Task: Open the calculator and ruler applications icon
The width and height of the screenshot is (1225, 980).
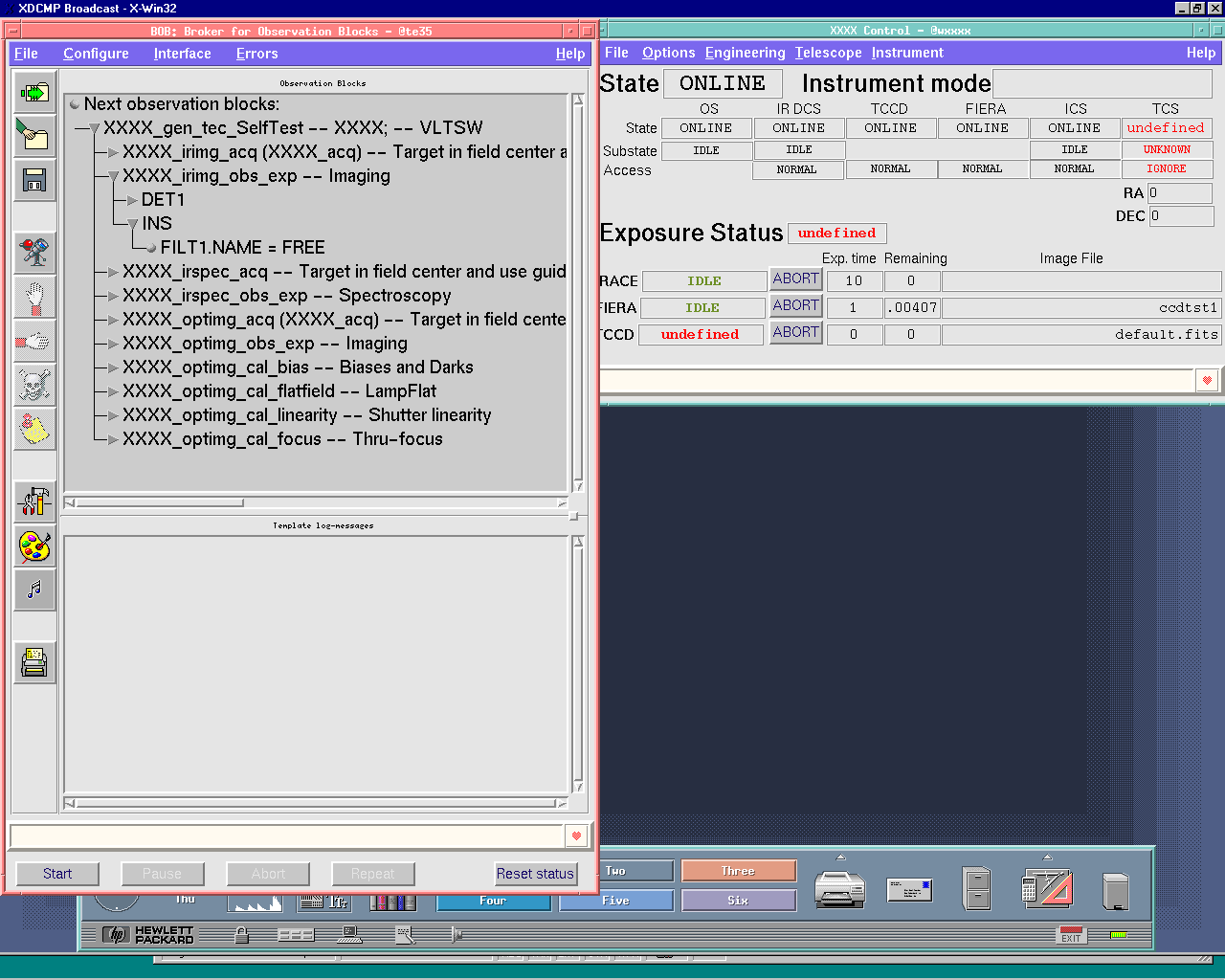Action: click(x=1047, y=888)
